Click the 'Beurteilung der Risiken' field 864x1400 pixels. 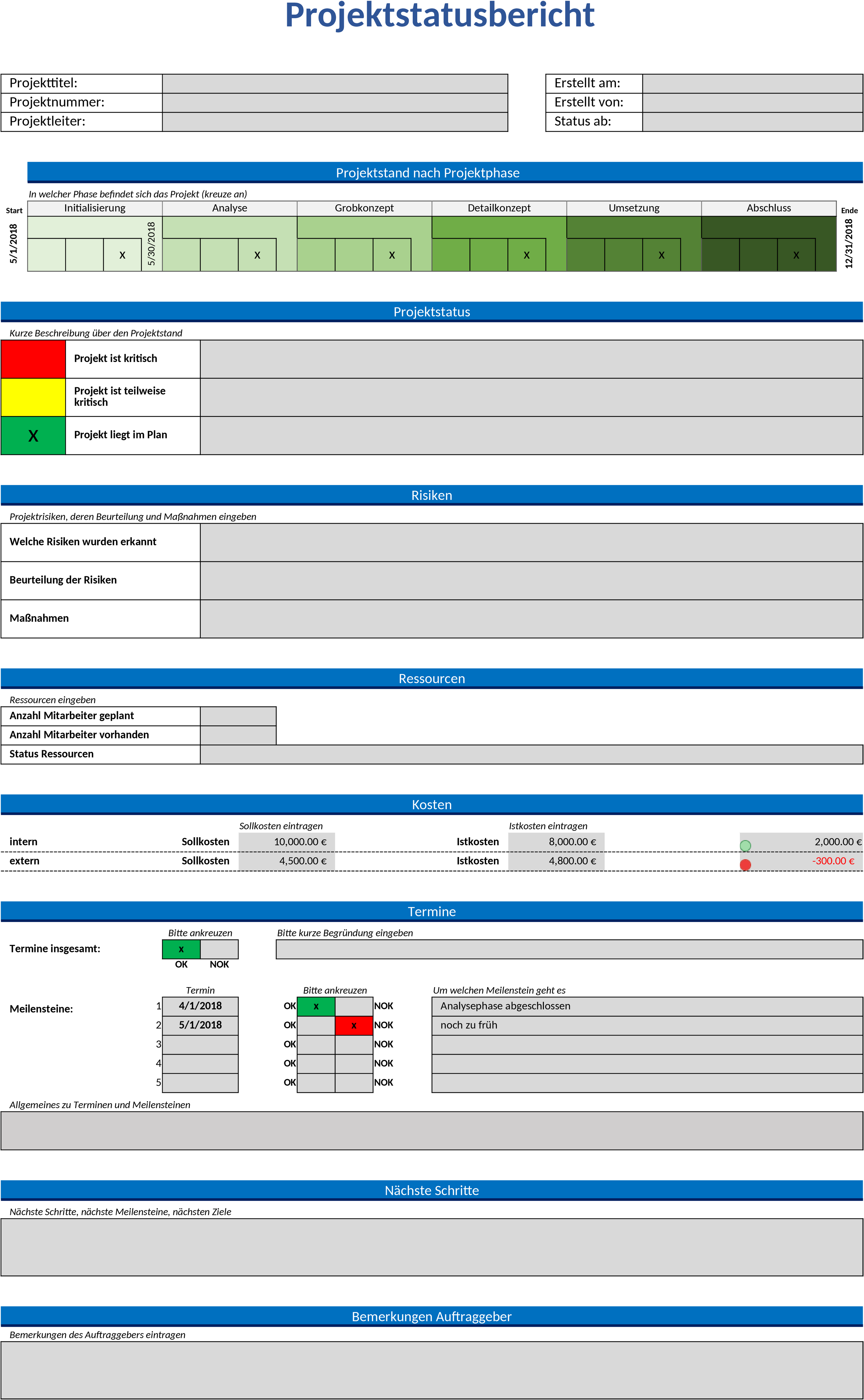[x=531, y=581]
